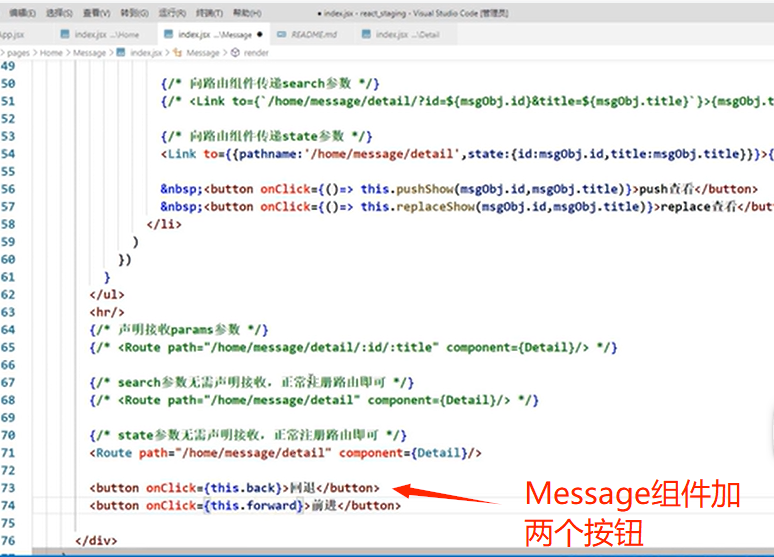Click the method cube icon before render
Viewport: 774px width, 557px height.
coord(235,52)
